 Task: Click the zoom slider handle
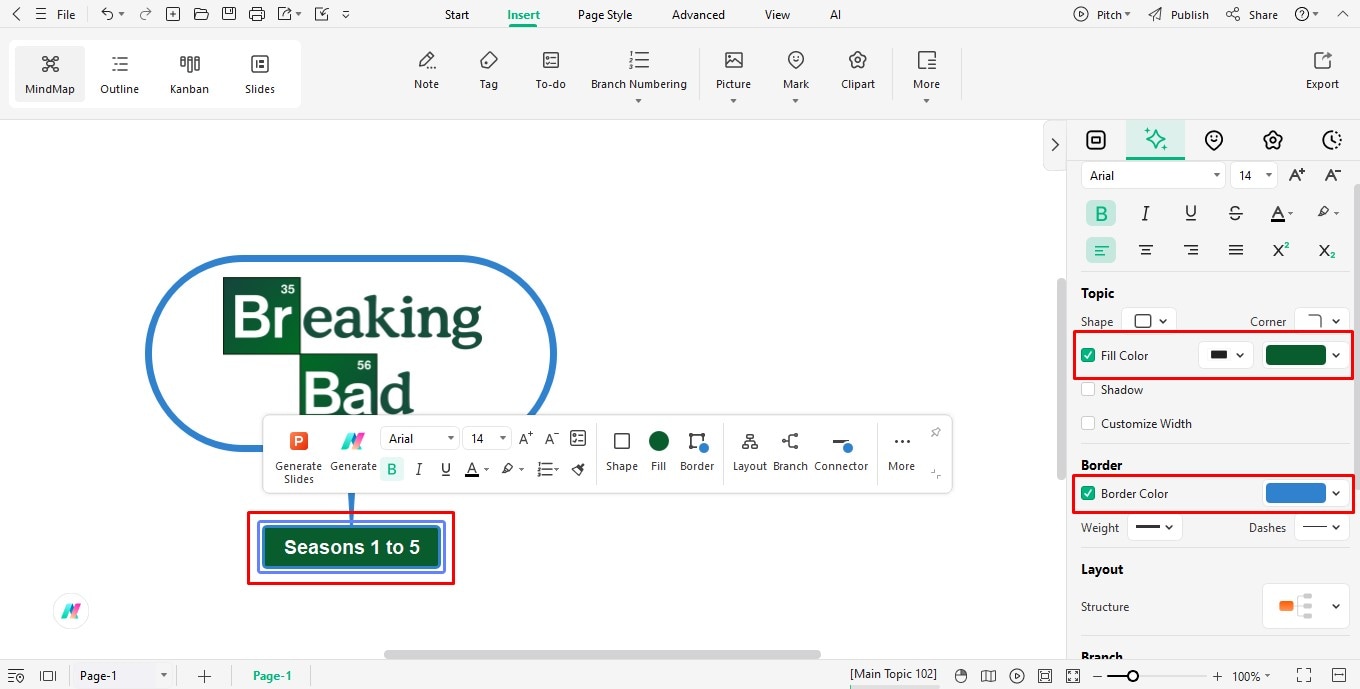pos(1132,676)
